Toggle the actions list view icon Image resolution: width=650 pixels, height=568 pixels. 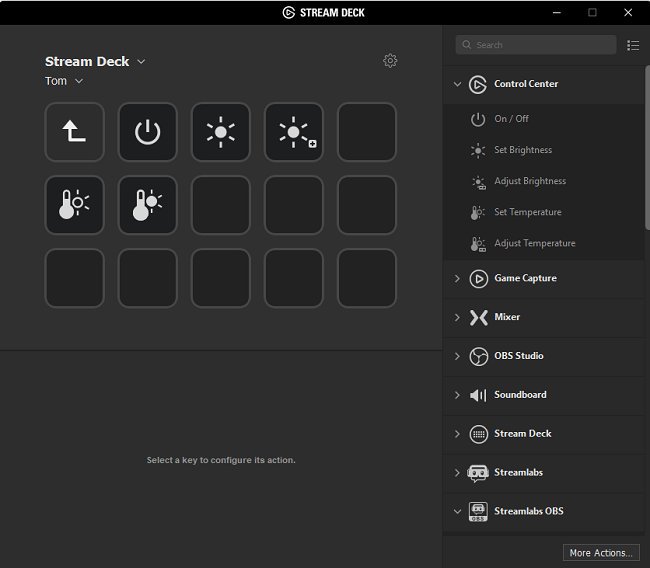[633, 45]
